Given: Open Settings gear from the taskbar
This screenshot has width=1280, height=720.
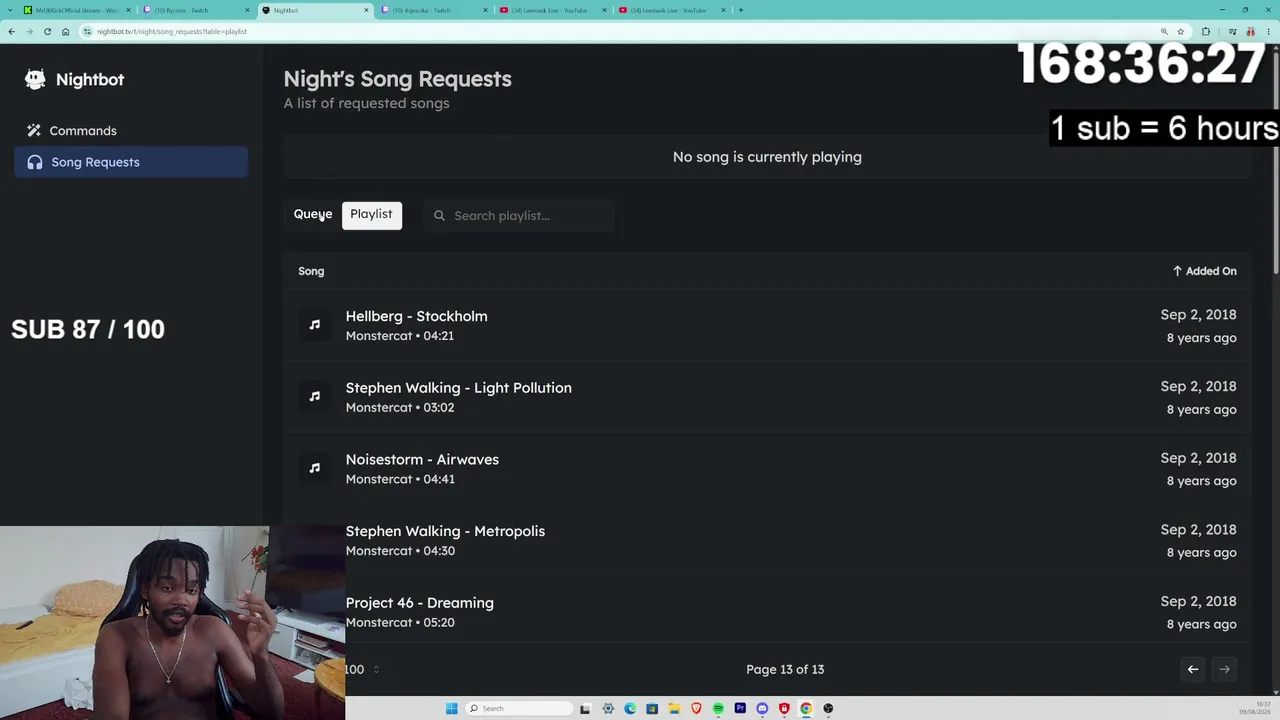Looking at the screenshot, I should pyautogui.click(x=608, y=708).
